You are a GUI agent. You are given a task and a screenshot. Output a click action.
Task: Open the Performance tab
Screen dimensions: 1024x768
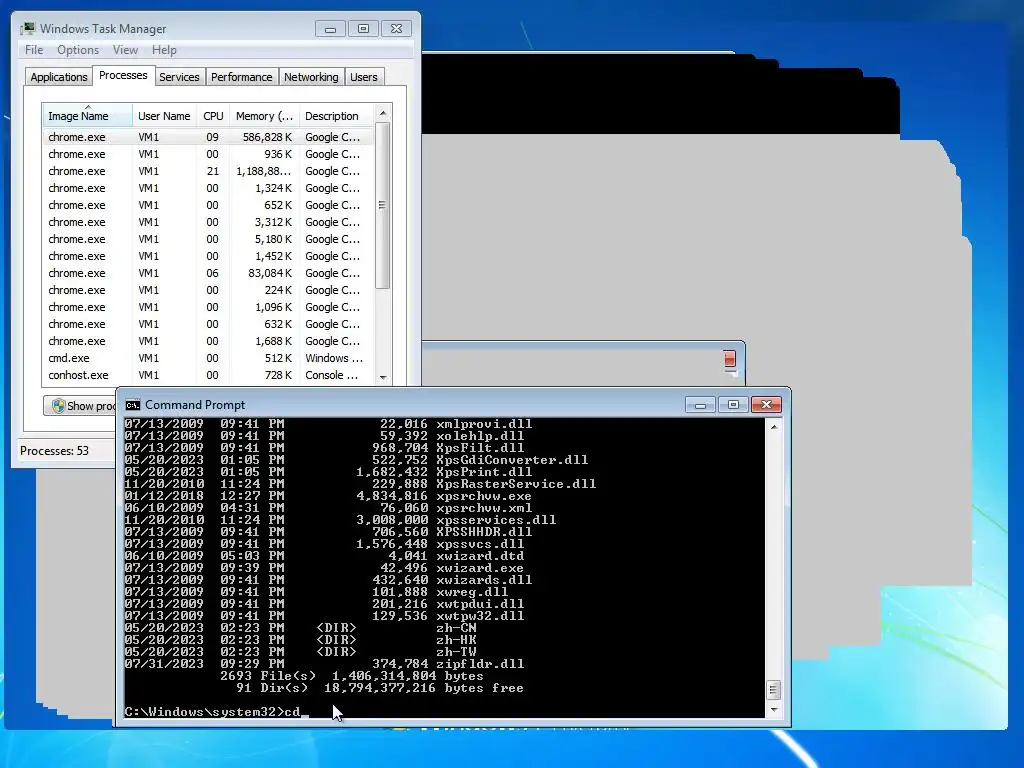click(242, 77)
